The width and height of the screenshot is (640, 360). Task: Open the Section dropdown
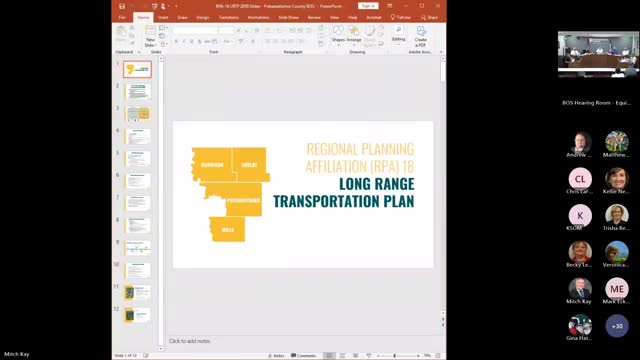163,44
